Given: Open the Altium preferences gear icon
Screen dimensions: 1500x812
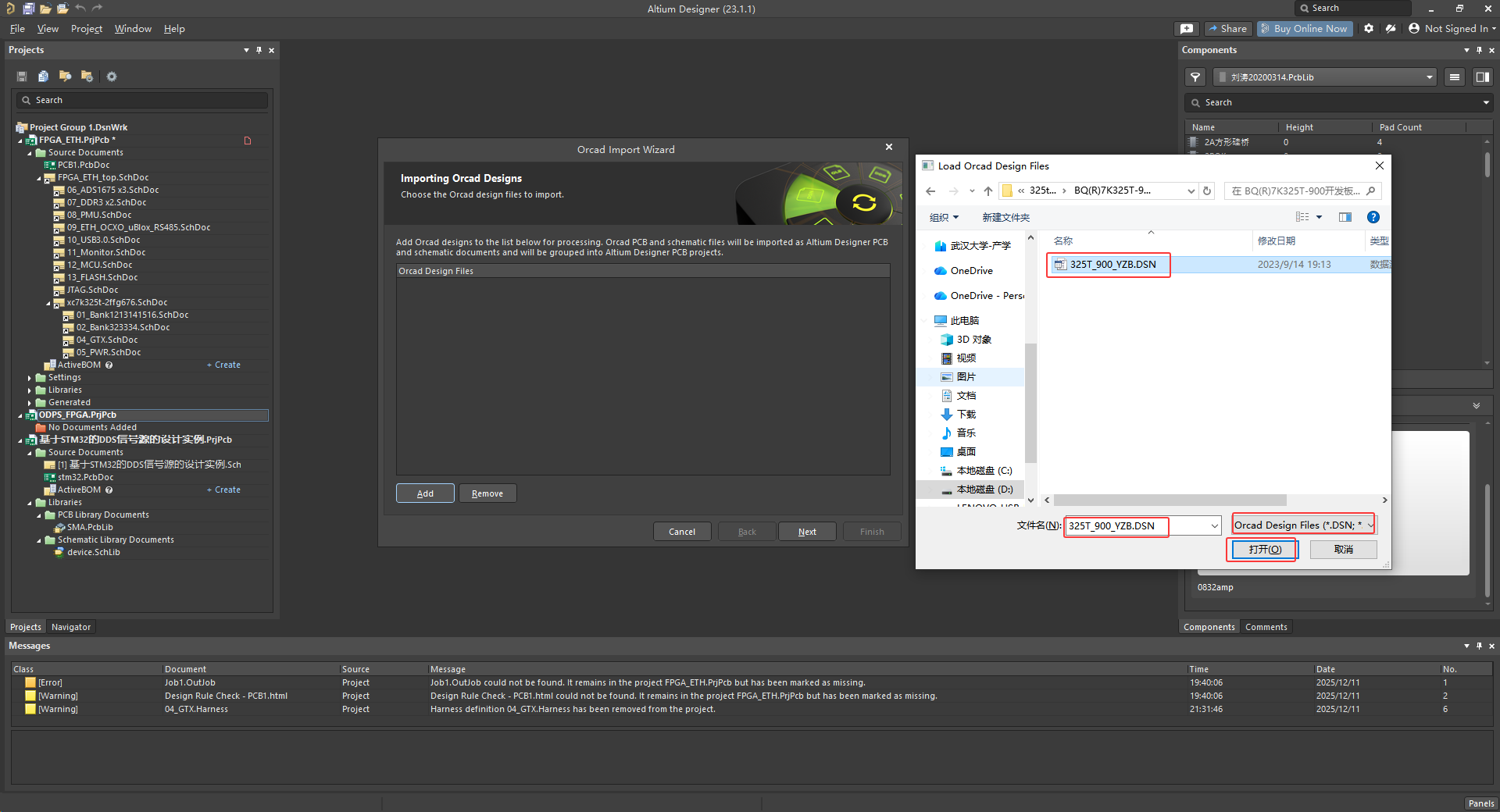Looking at the screenshot, I should coord(1369,28).
